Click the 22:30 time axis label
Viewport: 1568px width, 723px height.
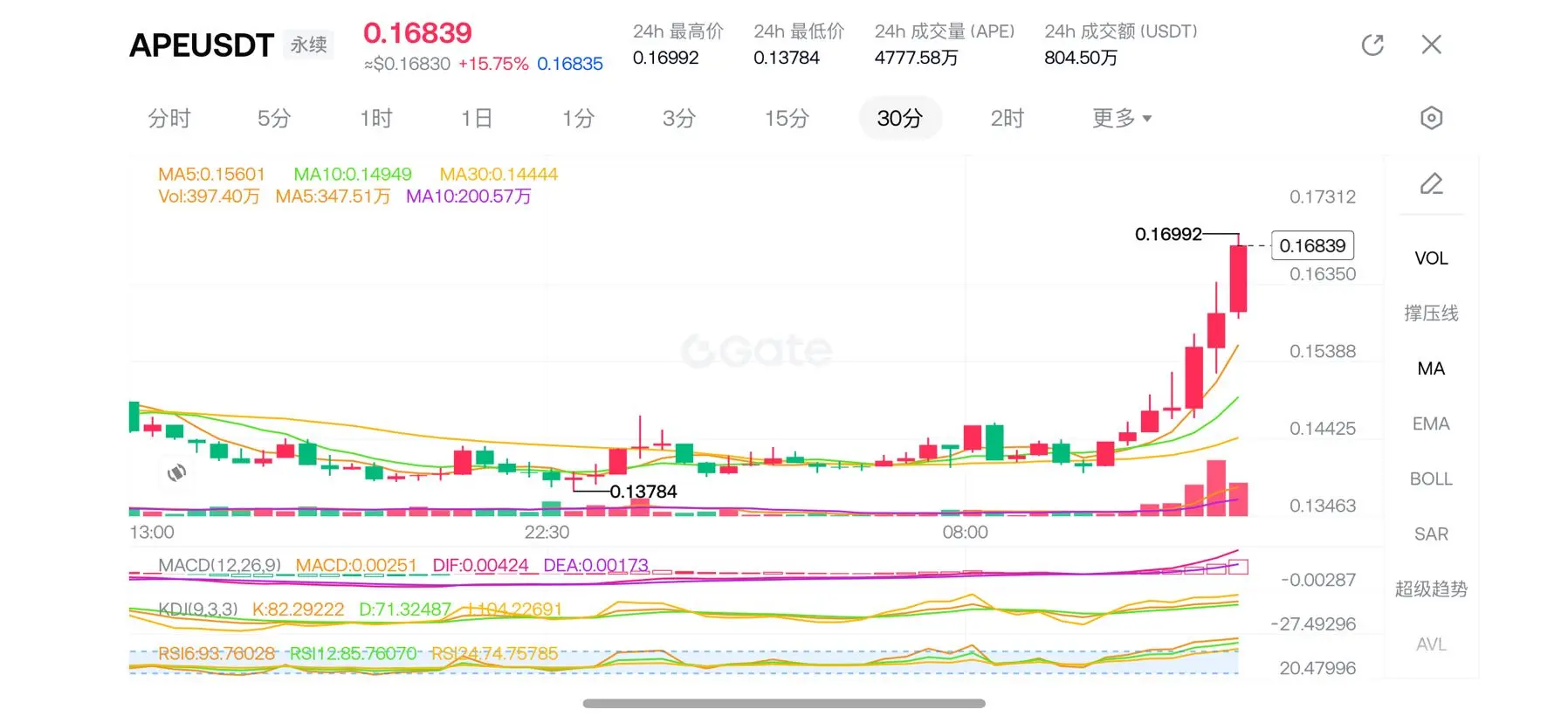point(547,532)
